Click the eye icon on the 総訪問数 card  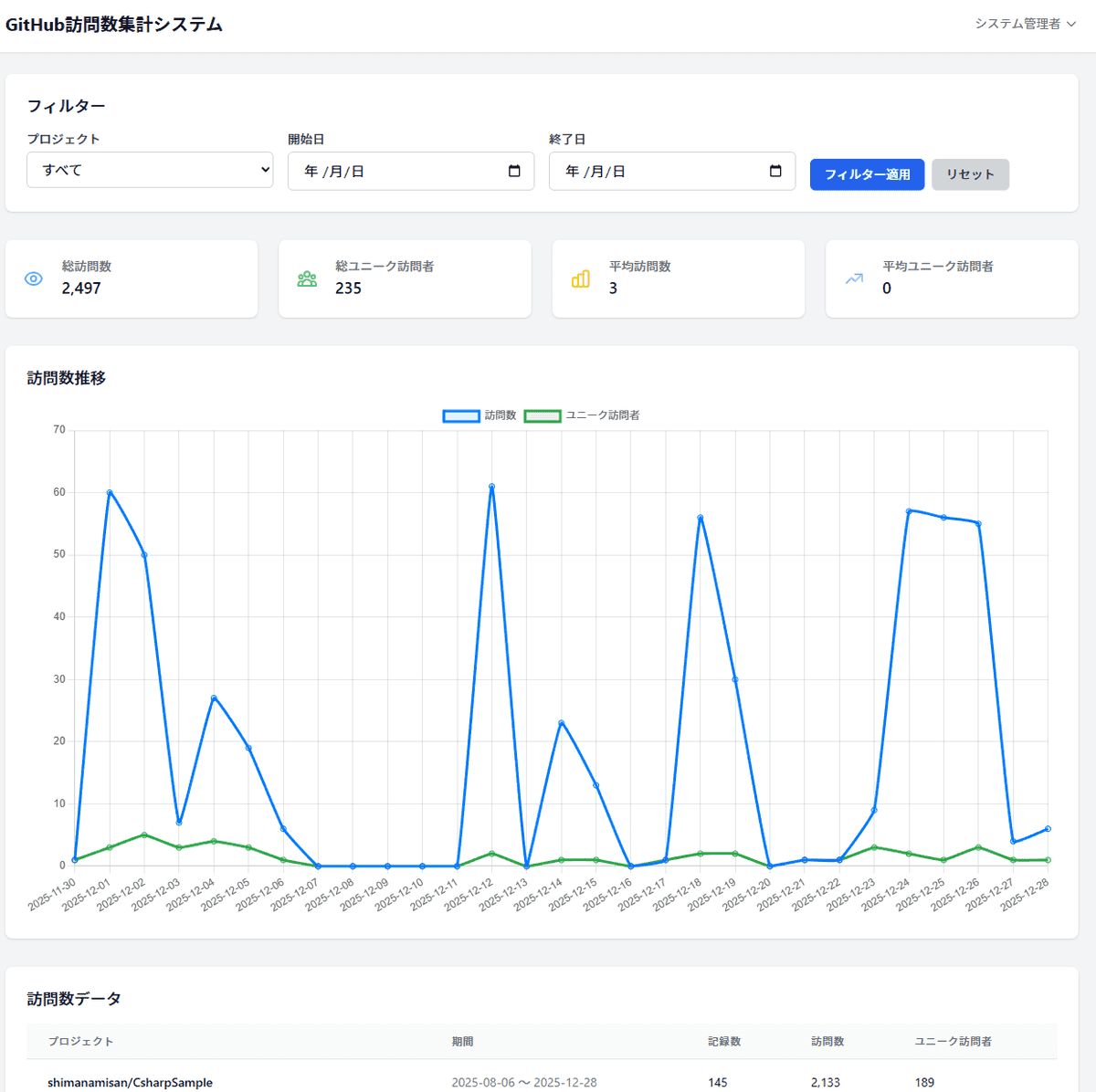[x=33, y=278]
